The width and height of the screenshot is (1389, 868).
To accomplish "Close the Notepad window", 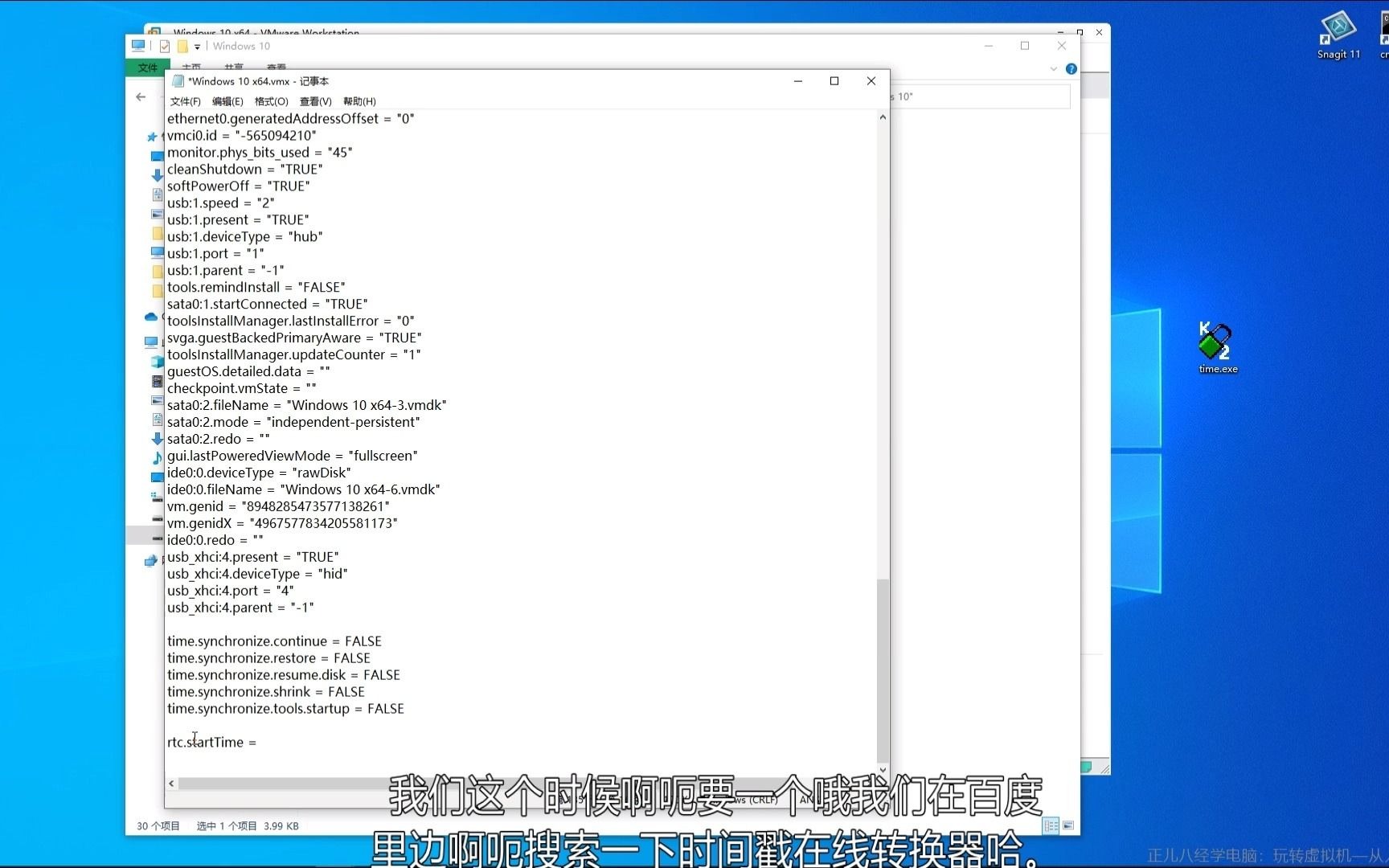I will tap(871, 81).
